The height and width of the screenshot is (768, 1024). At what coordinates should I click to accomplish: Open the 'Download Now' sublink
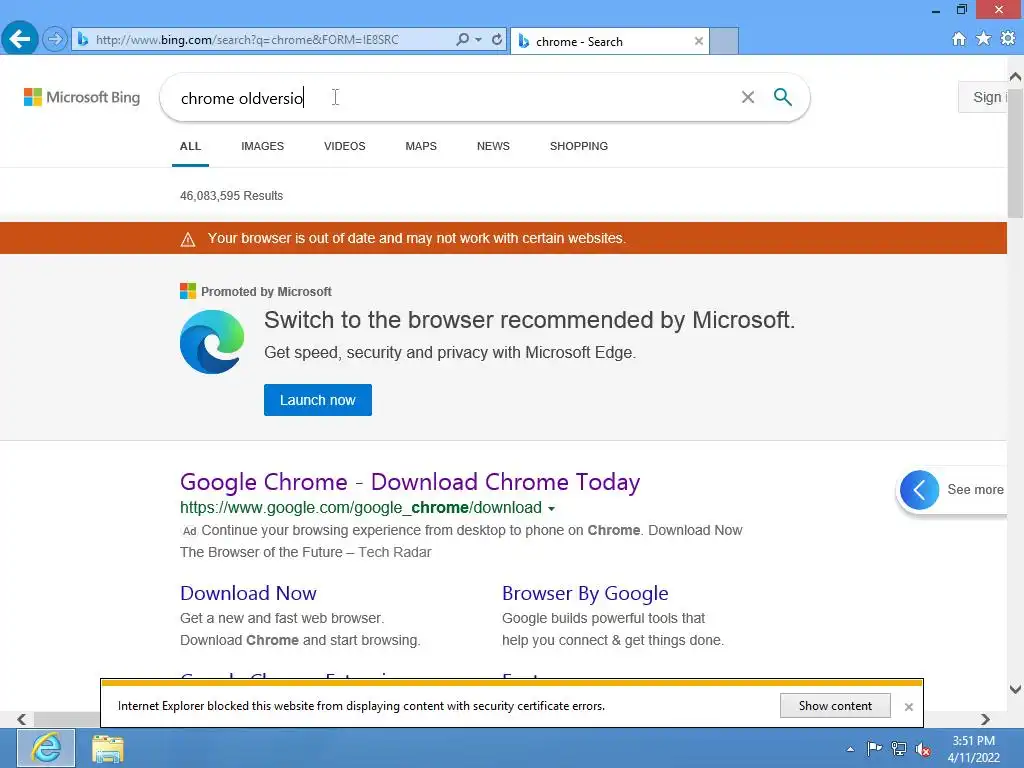(x=248, y=593)
